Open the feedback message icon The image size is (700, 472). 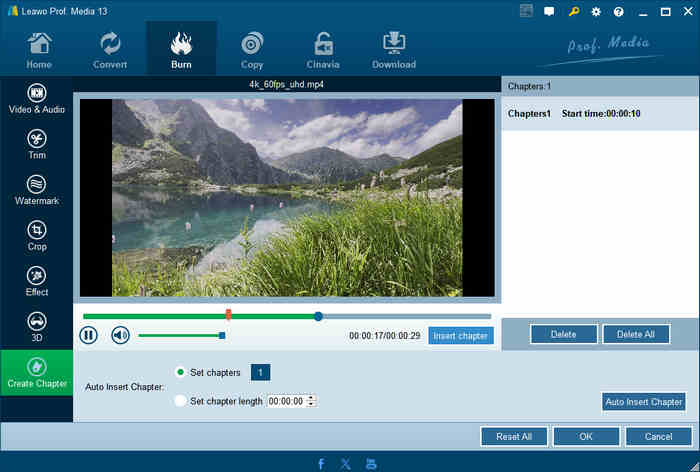pyautogui.click(x=549, y=12)
